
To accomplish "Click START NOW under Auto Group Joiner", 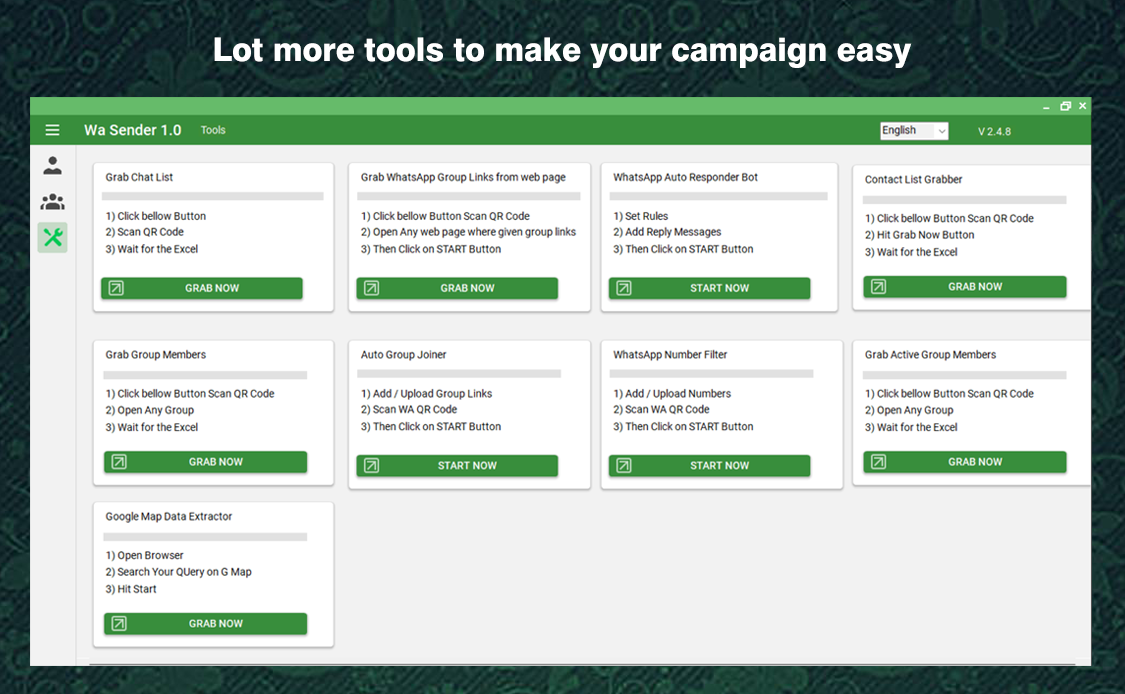I will point(457,465).
